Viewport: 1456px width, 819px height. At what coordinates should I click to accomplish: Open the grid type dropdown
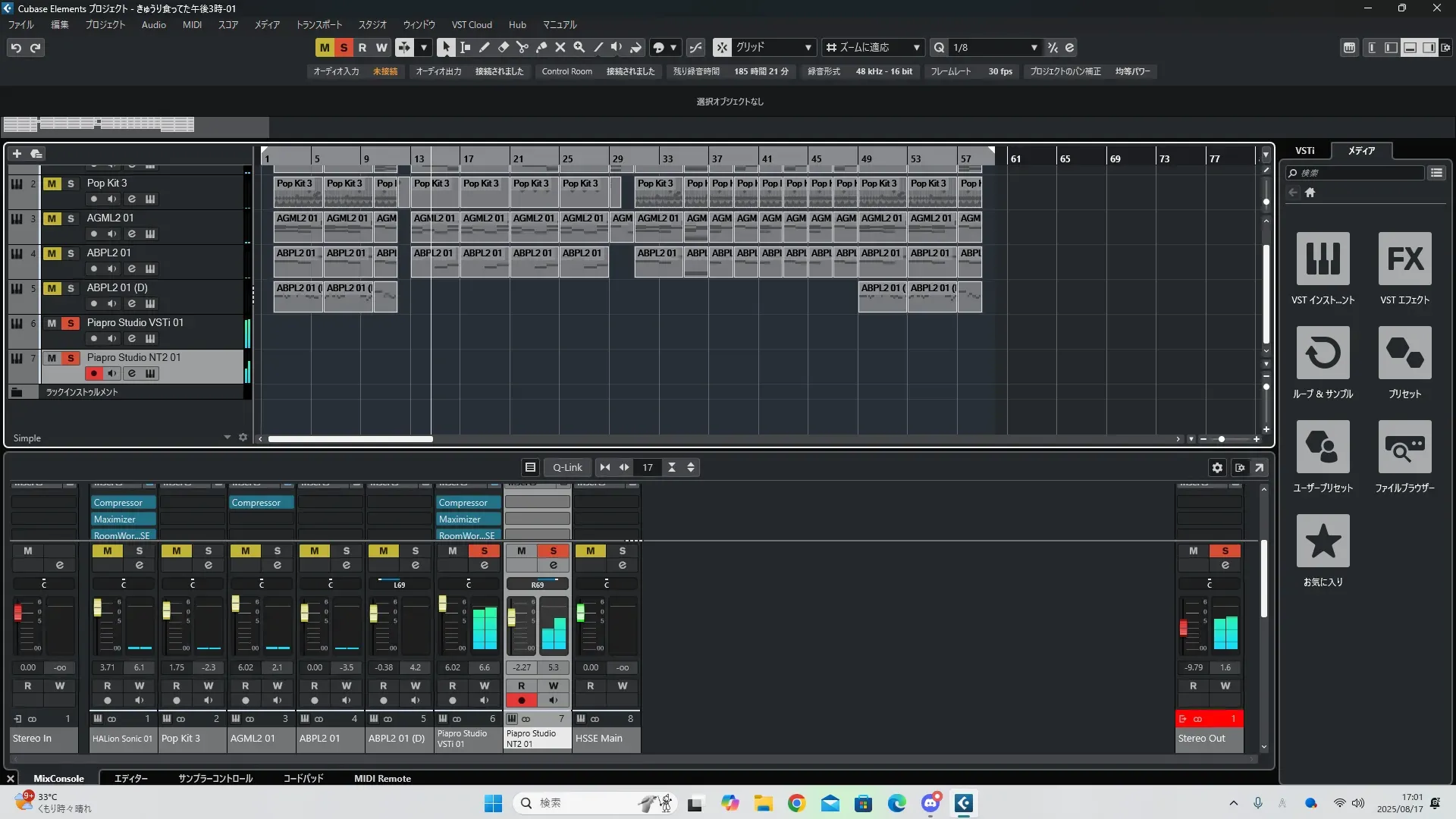pyautogui.click(x=773, y=47)
